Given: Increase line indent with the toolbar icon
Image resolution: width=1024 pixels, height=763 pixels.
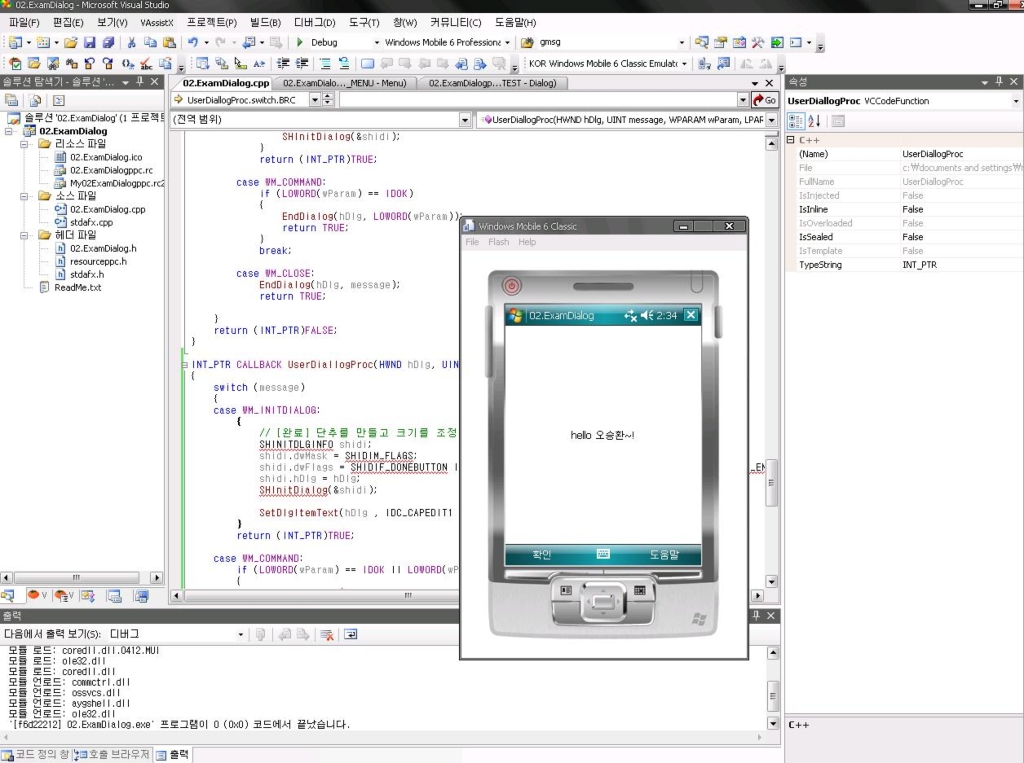Looking at the screenshot, I should 302,63.
